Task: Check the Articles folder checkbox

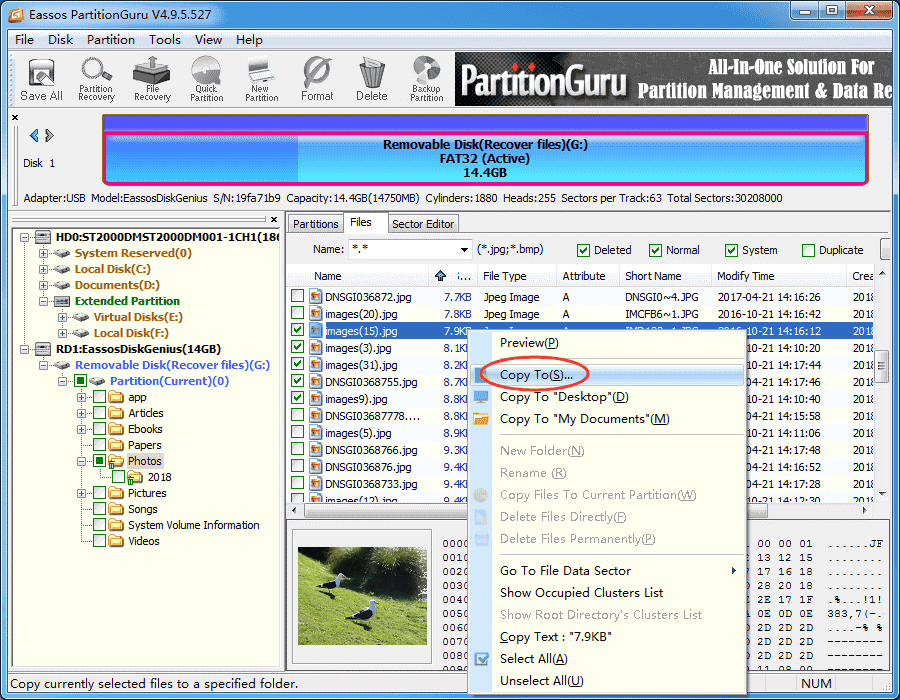Action: click(100, 413)
